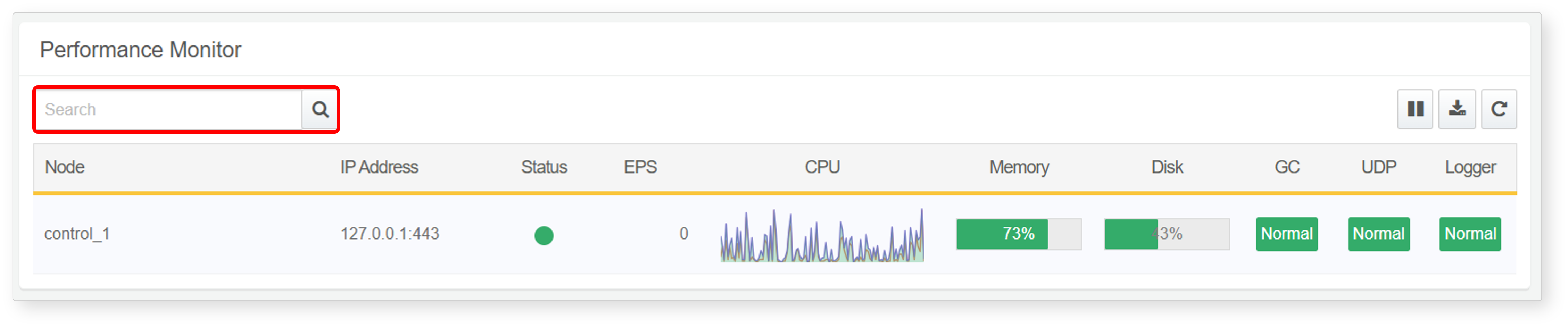Click the 73% memory usage bar

click(1018, 234)
